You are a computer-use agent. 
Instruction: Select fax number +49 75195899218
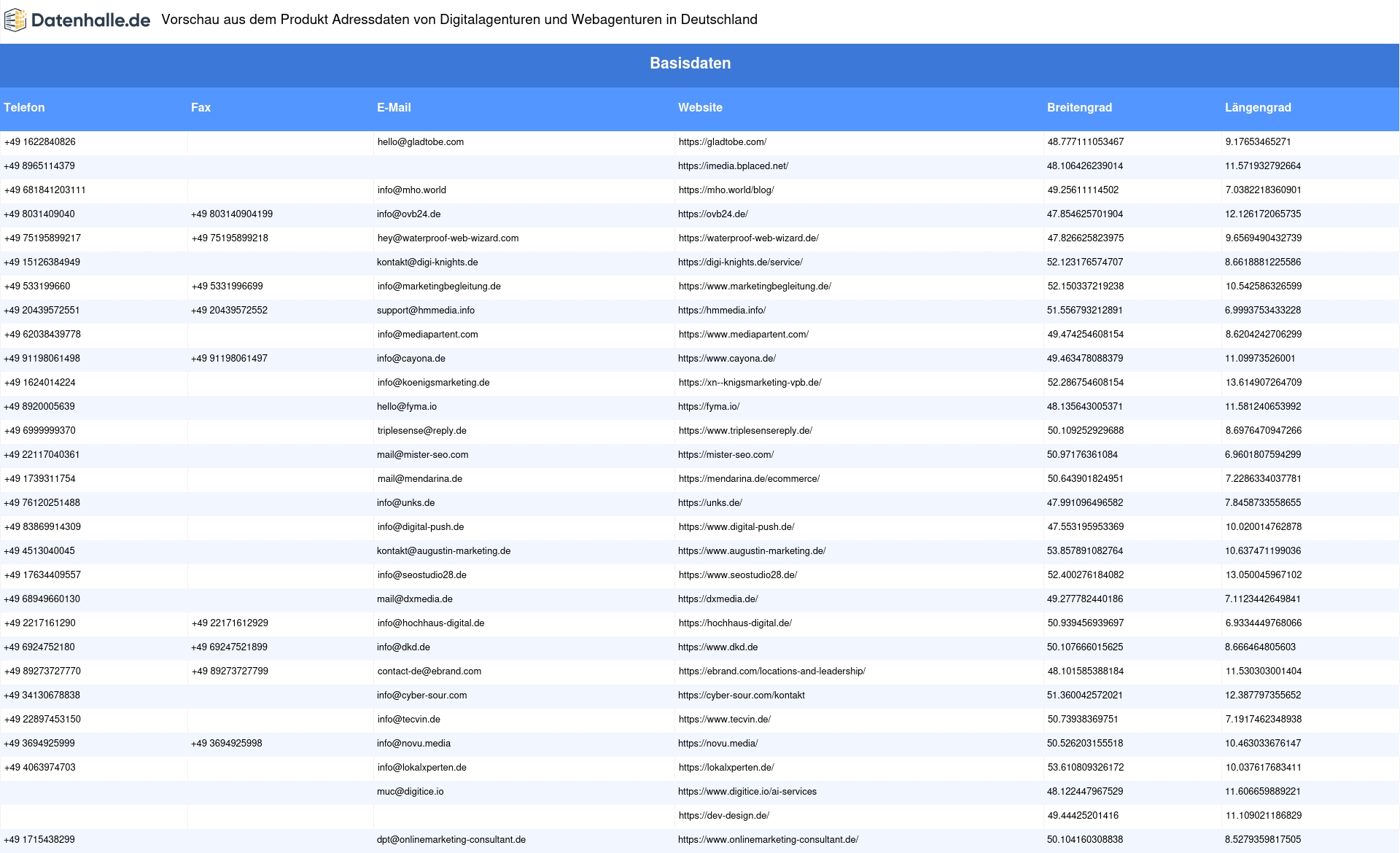point(230,238)
